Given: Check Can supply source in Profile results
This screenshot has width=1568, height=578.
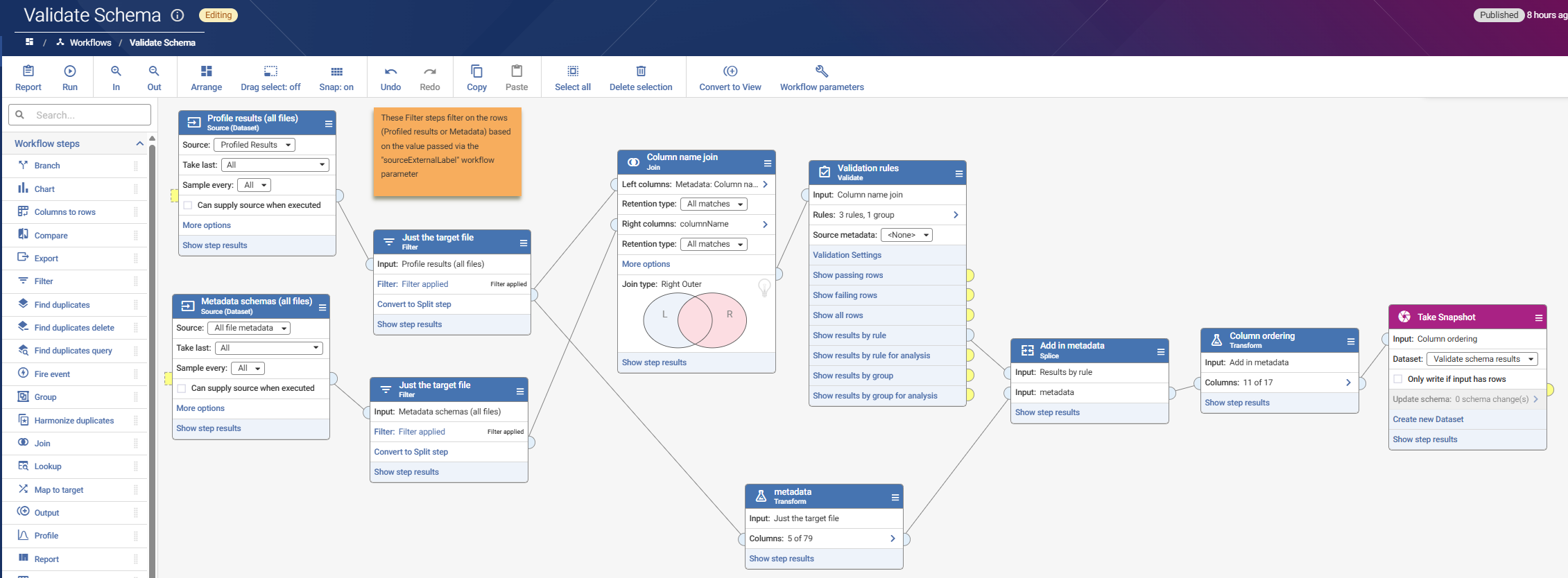Looking at the screenshot, I should (187, 205).
